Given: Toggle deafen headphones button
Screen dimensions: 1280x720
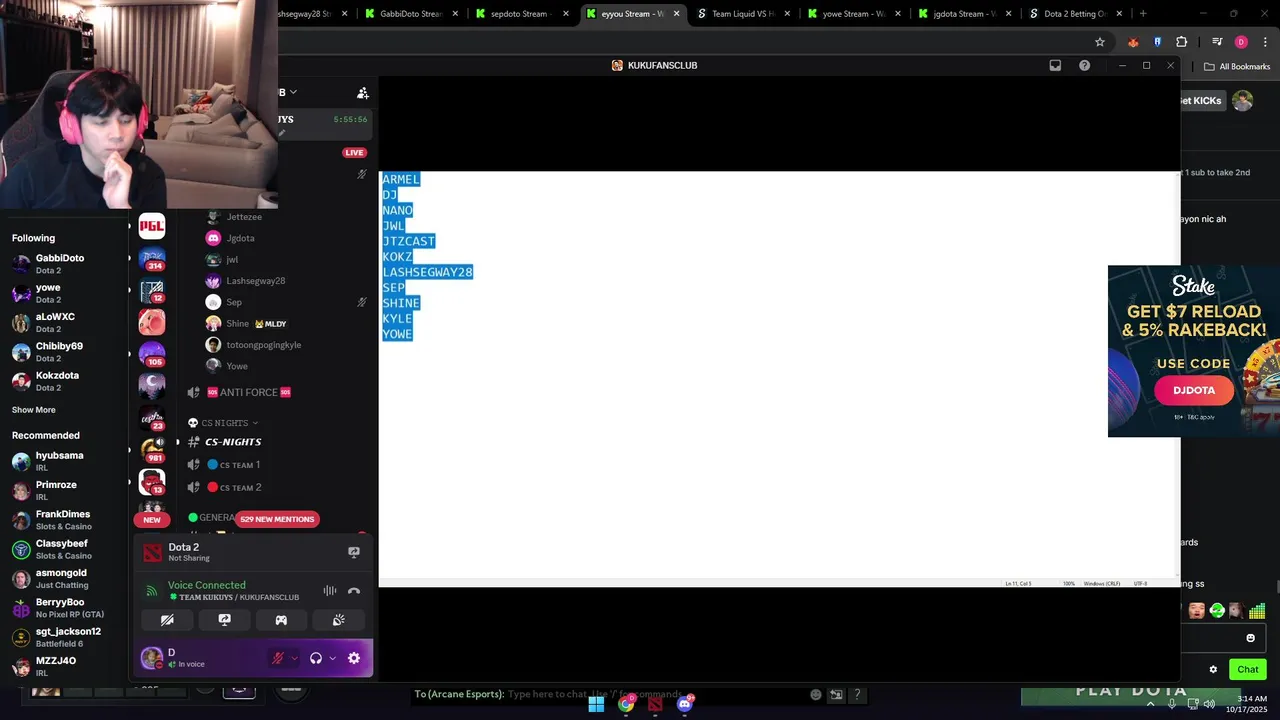Looking at the screenshot, I should tap(316, 658).
